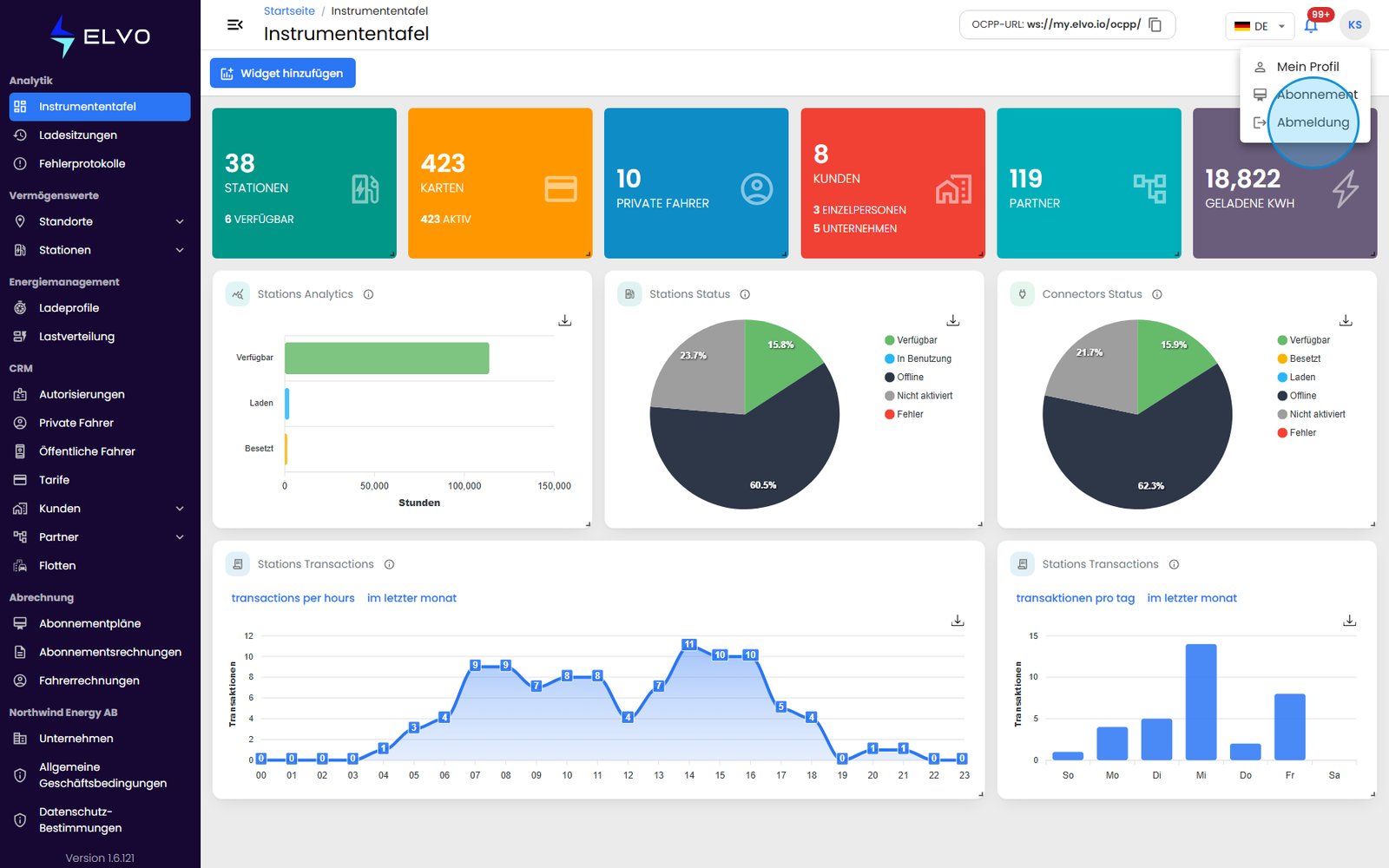Toggle Verfügbar legend in Connectors Status

tap(1303, 340)
